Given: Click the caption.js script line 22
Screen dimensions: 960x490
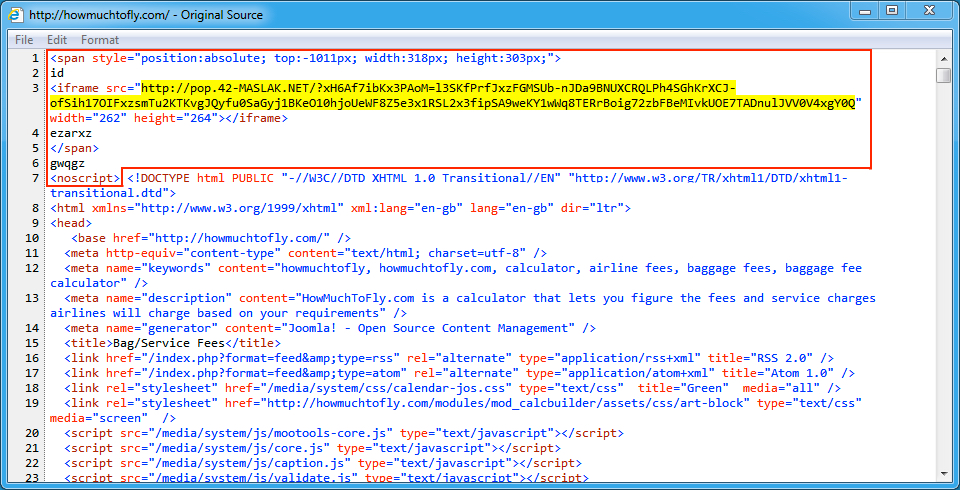Looking at the screenshot, I should point(323,463).
